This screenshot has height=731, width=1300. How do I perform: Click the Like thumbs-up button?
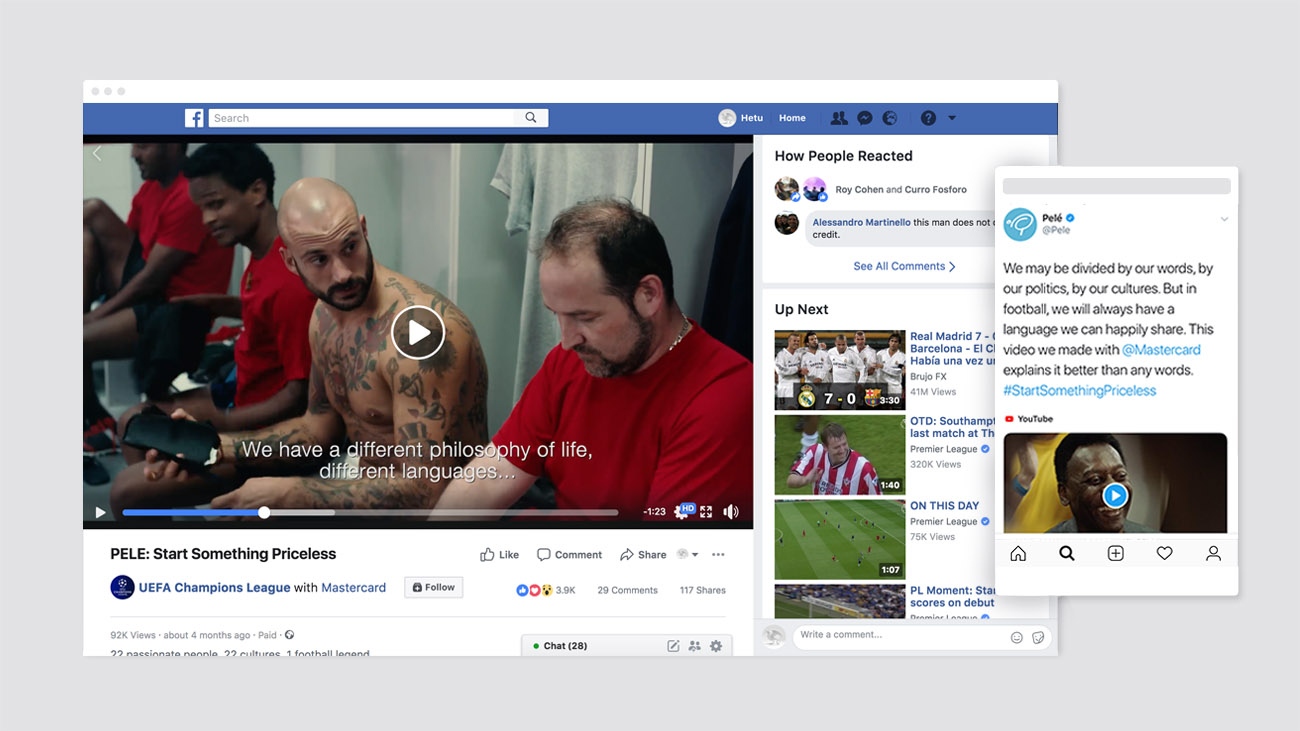pyautogui.click(x=499, y=554)
